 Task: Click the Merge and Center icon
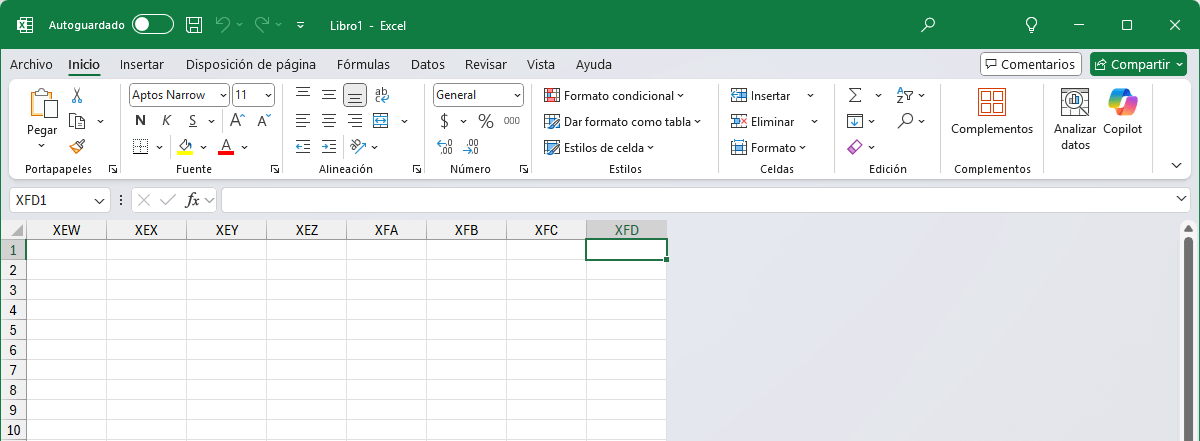point(381,121)
